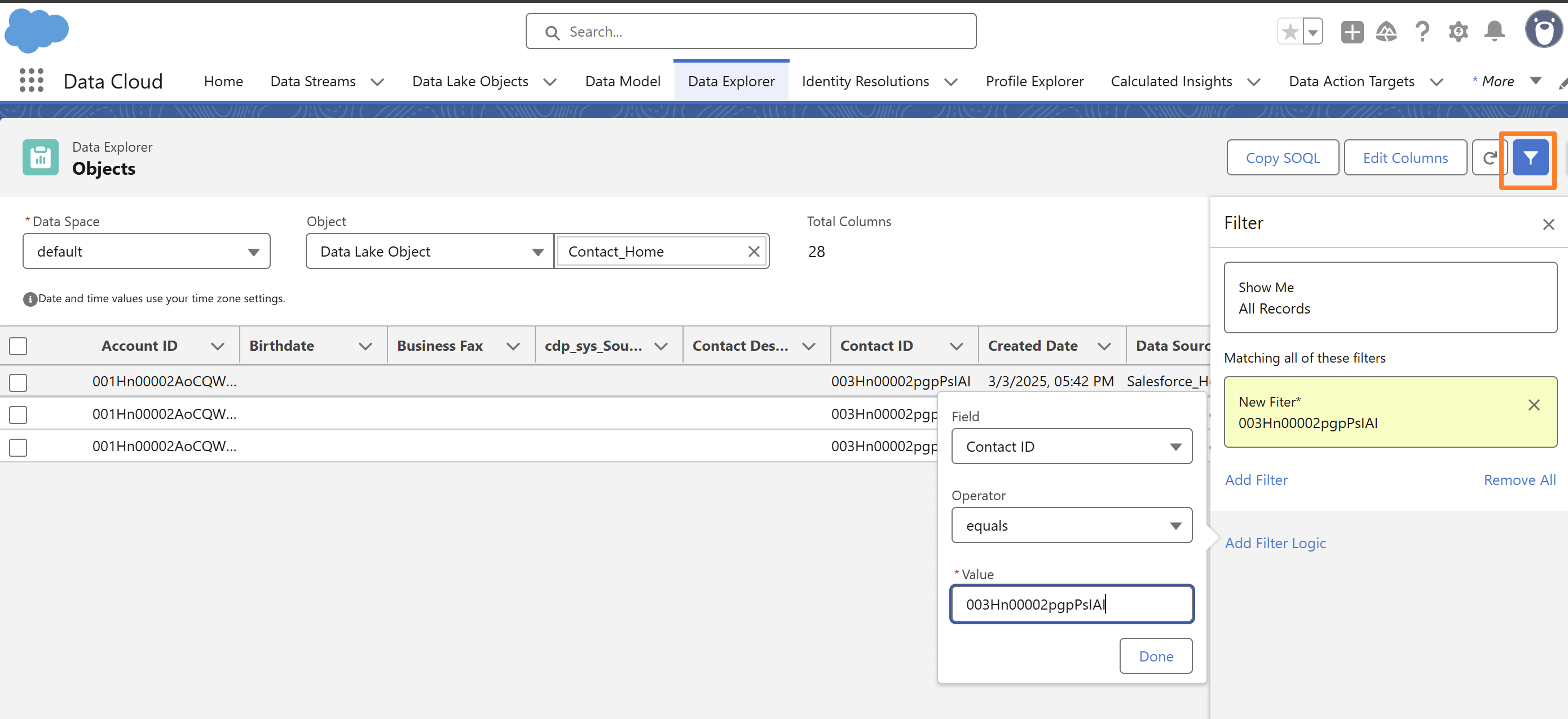
Task: Open the global actions plus icon
Action: (1352, 32)
